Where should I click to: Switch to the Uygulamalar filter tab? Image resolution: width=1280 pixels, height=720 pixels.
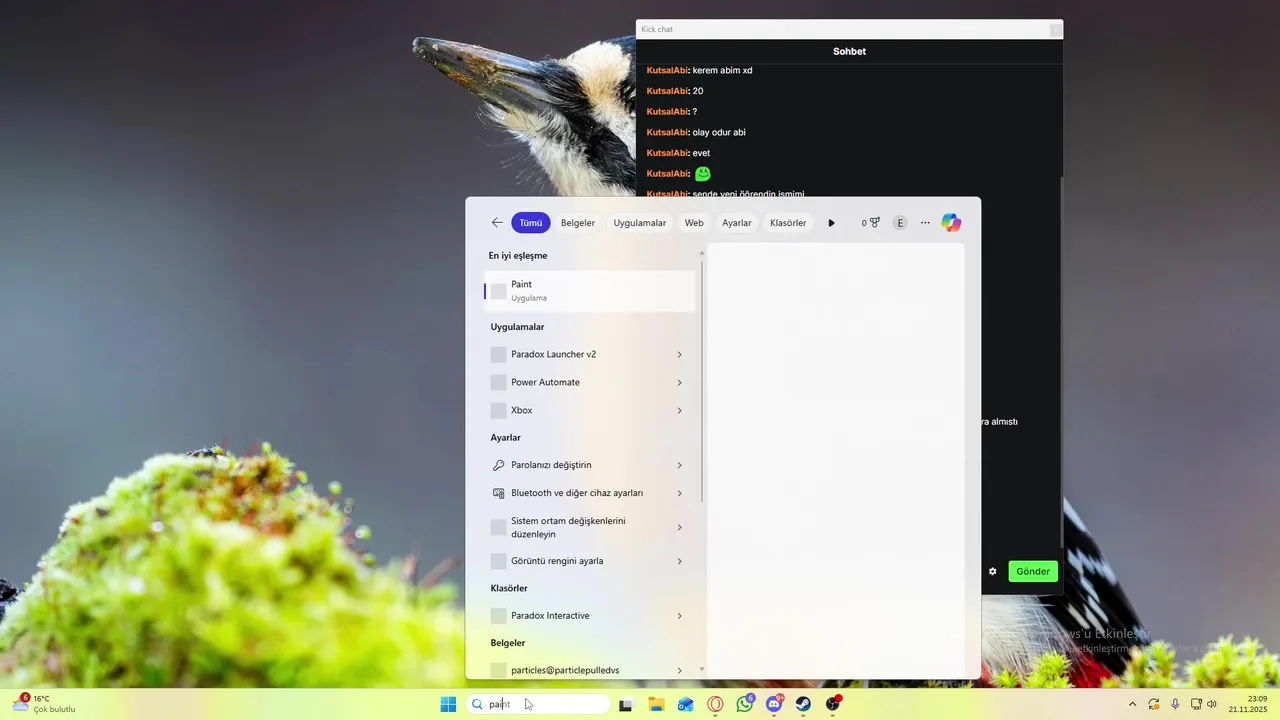(640, 223)
